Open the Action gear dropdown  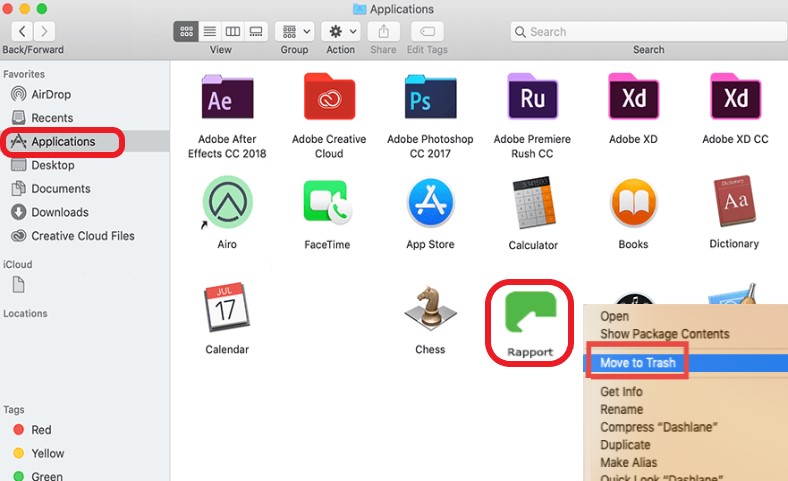click(x=342, y=31)
